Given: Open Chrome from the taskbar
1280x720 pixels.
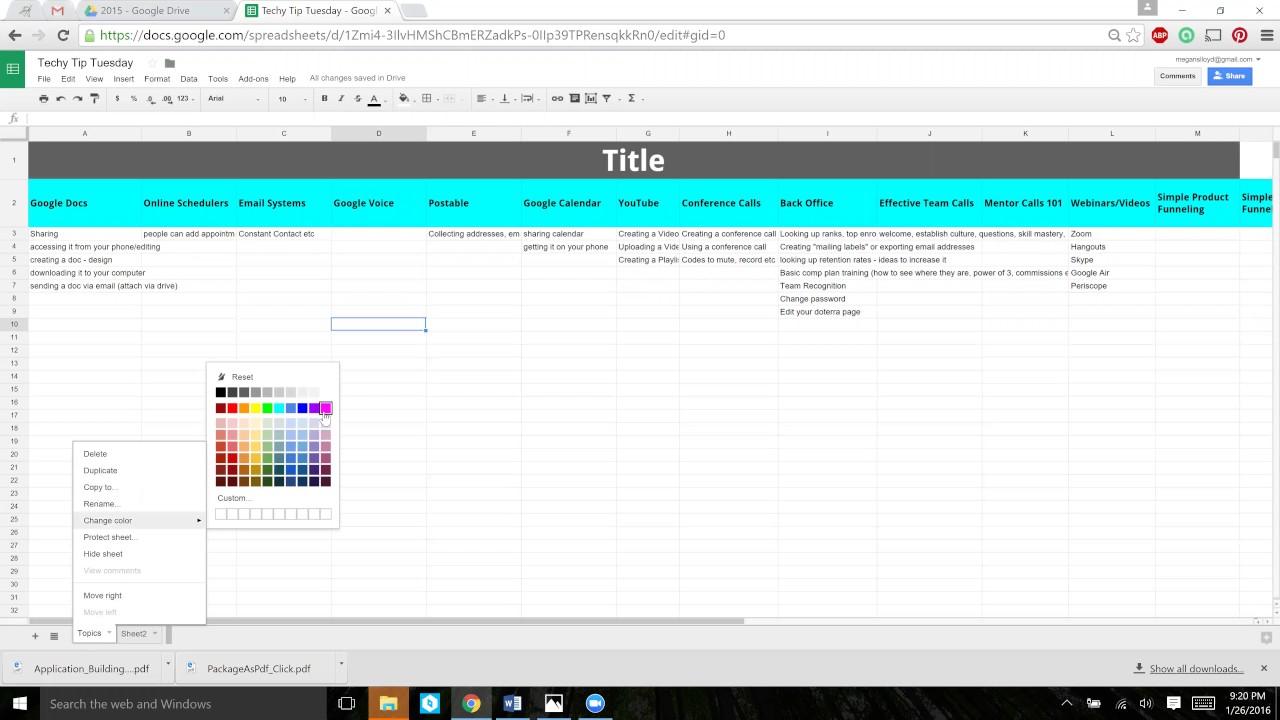Looking at the screenshot, I should (471, 704).
